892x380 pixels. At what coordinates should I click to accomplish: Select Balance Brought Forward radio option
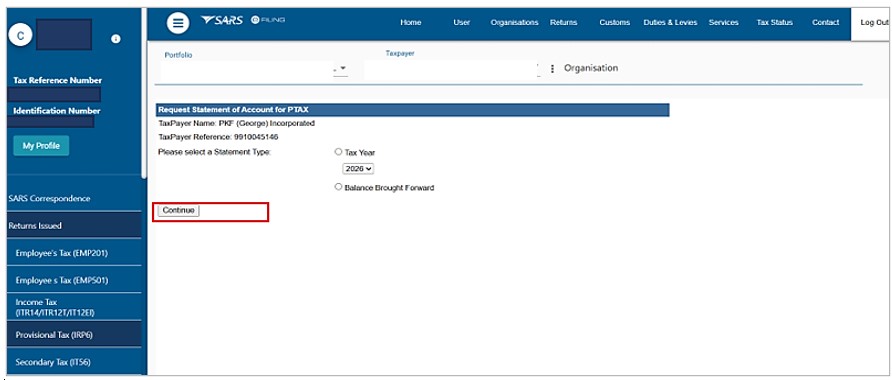[338, 187]
